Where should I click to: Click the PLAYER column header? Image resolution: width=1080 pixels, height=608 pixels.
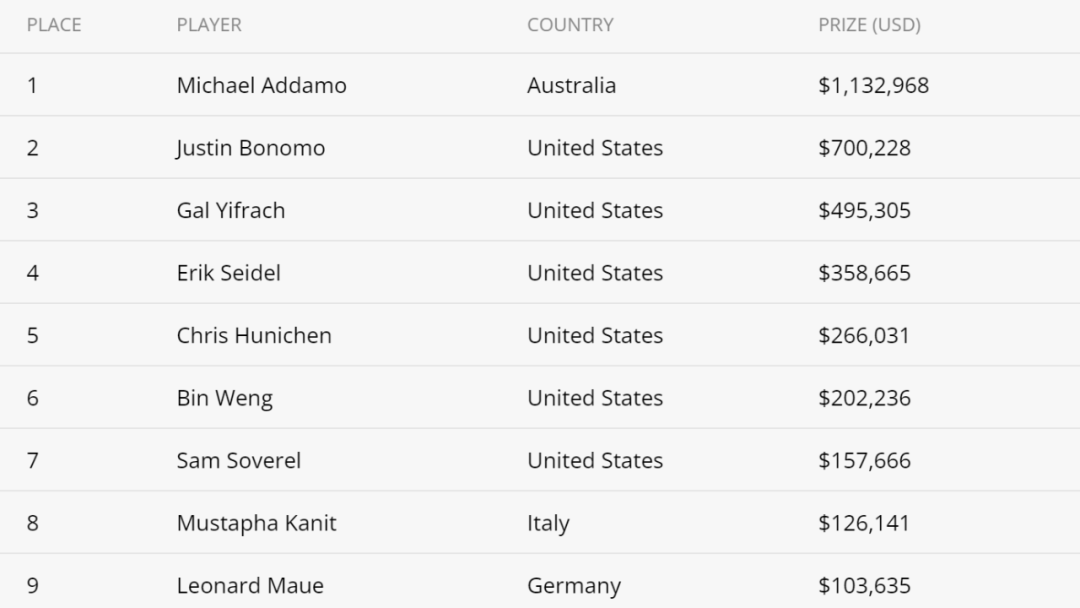[209, 25]
